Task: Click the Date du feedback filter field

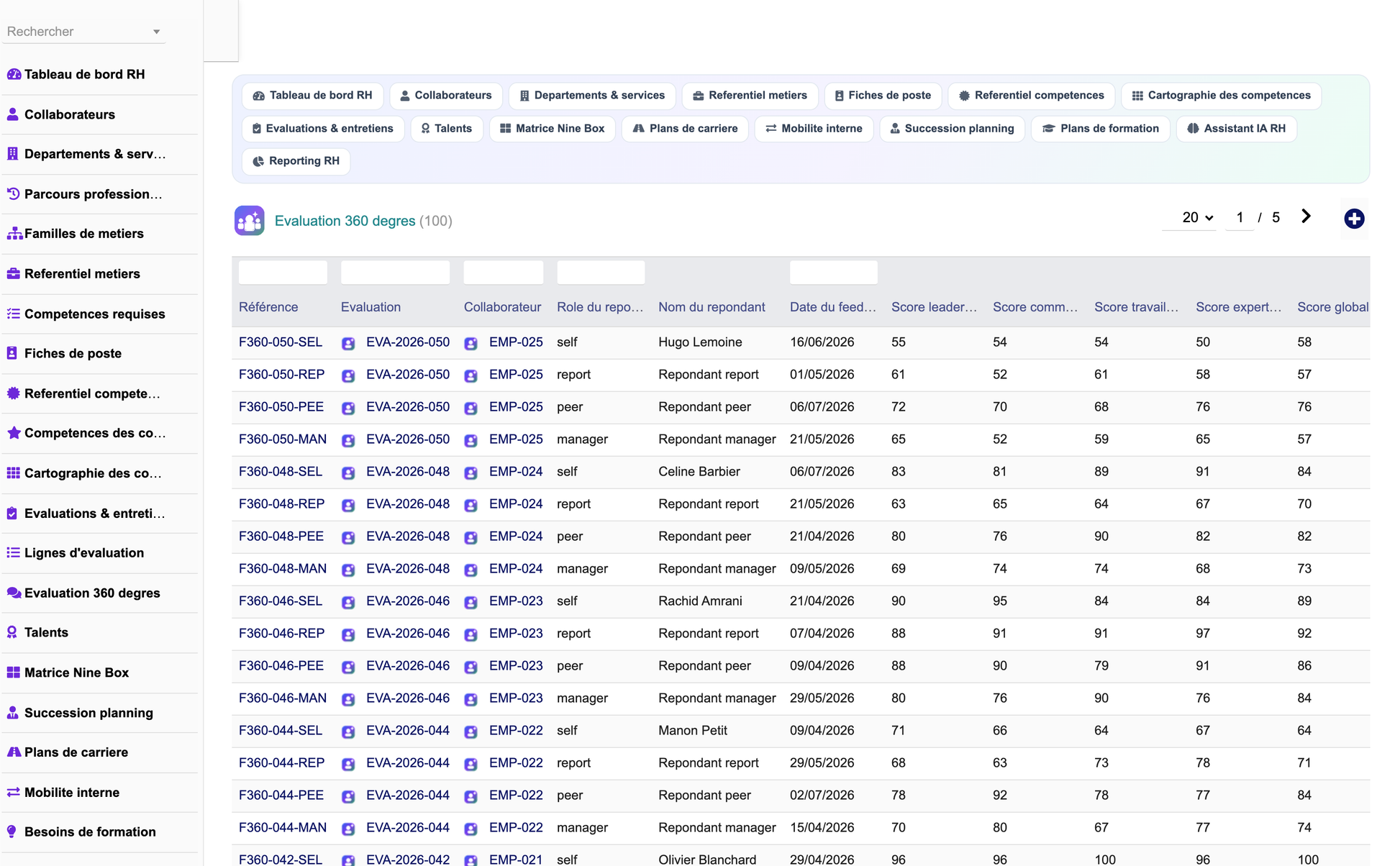Action: pos(833,273)
